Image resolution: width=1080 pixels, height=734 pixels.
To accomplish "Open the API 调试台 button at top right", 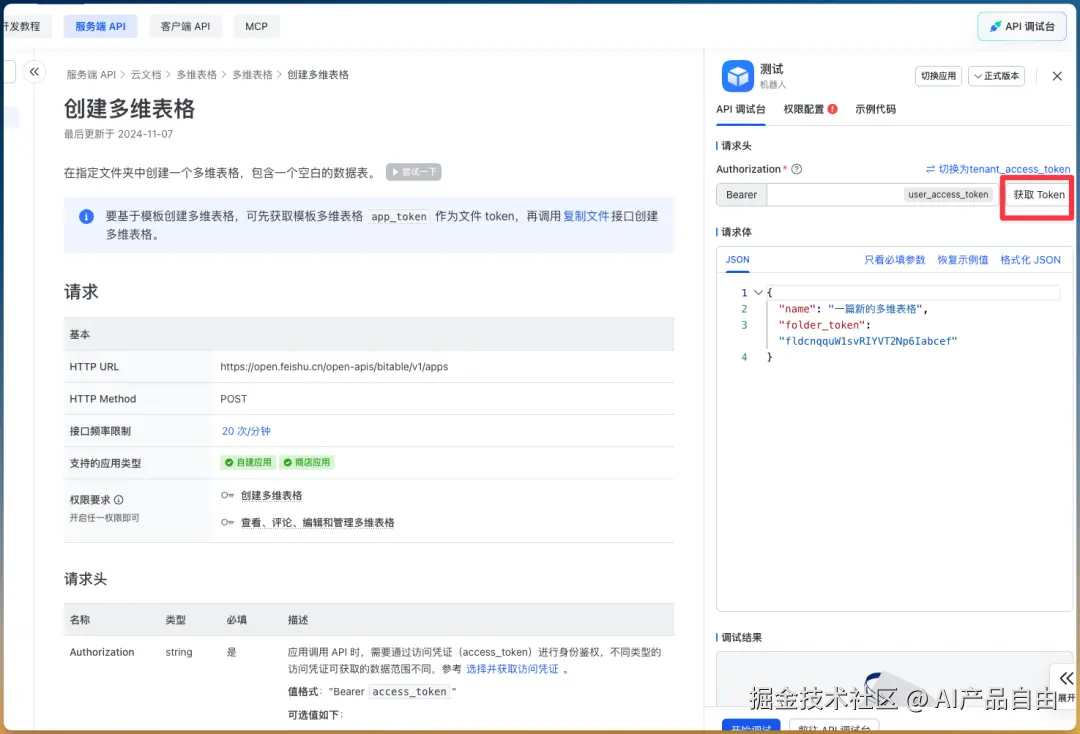I will [x=1021, y=26].
